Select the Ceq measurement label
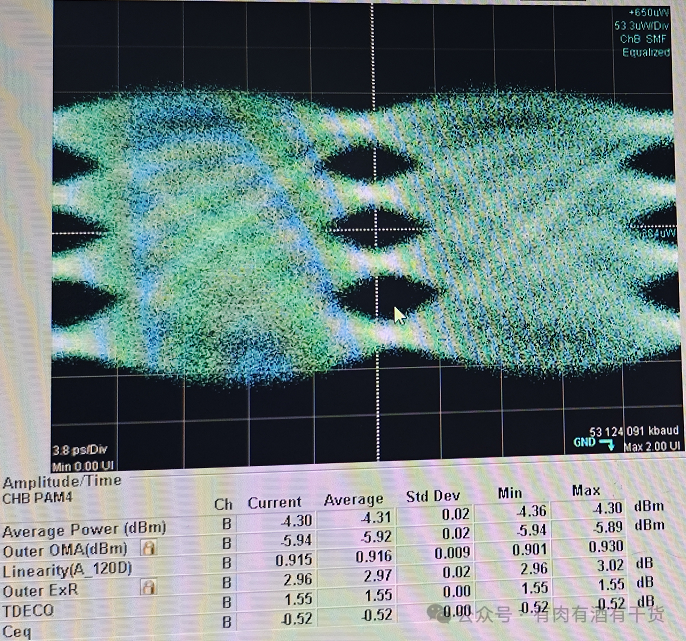 [x=17, y=631]
